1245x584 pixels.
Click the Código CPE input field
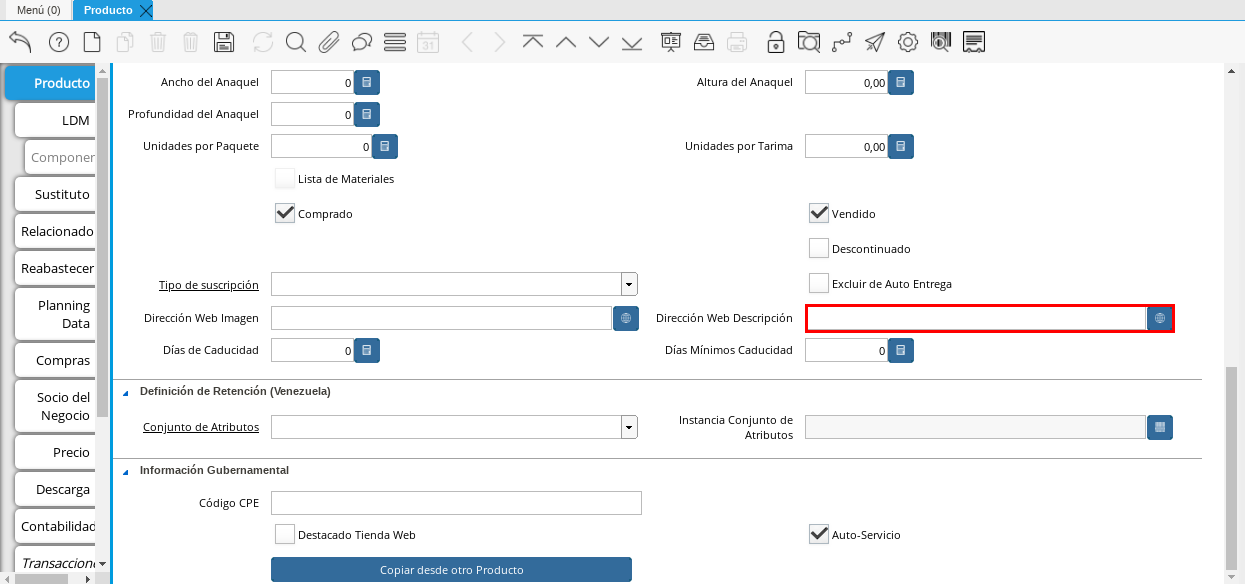coord(456,503)
